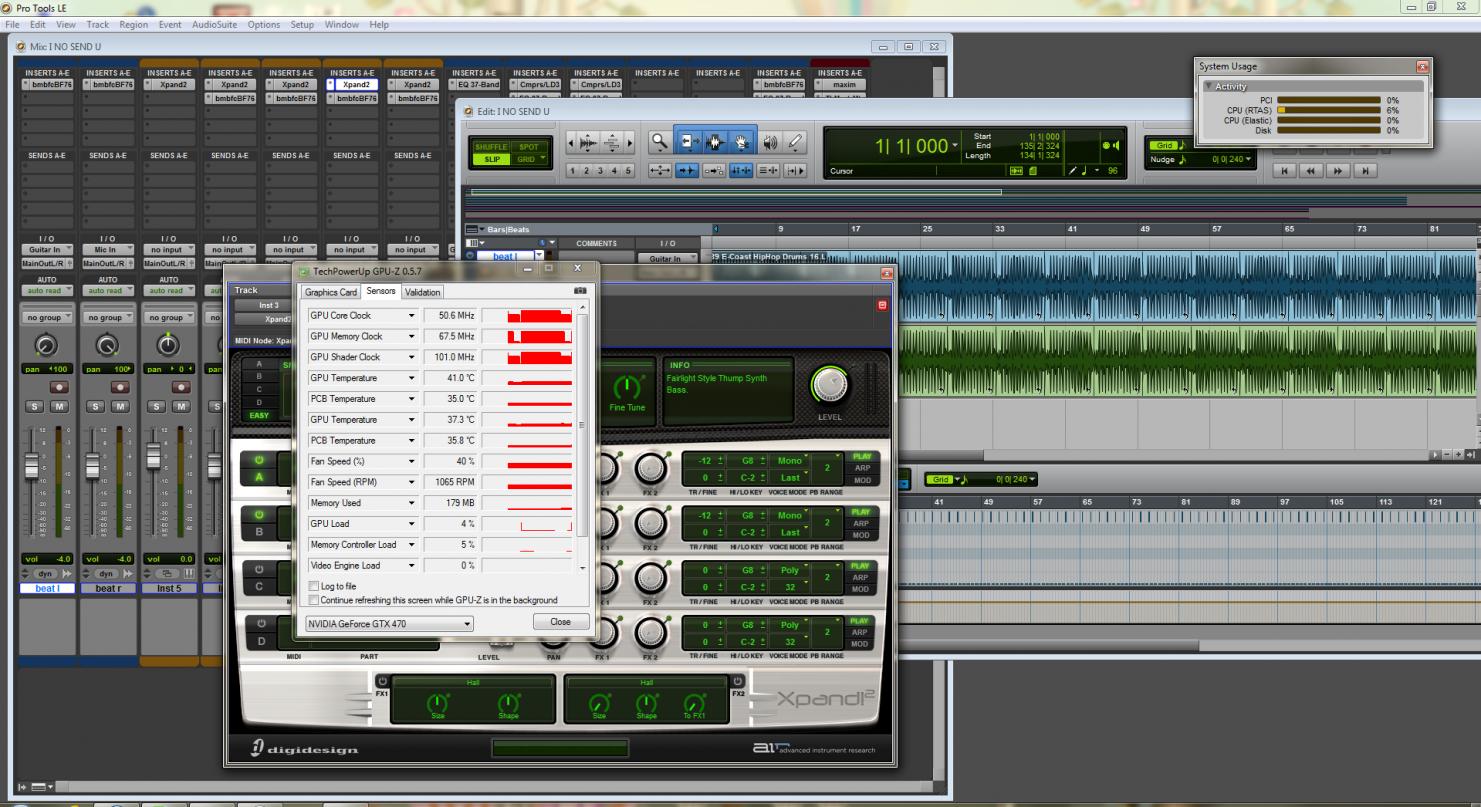
Task: Select SPOT edit mode
Action: coord(528,147)
